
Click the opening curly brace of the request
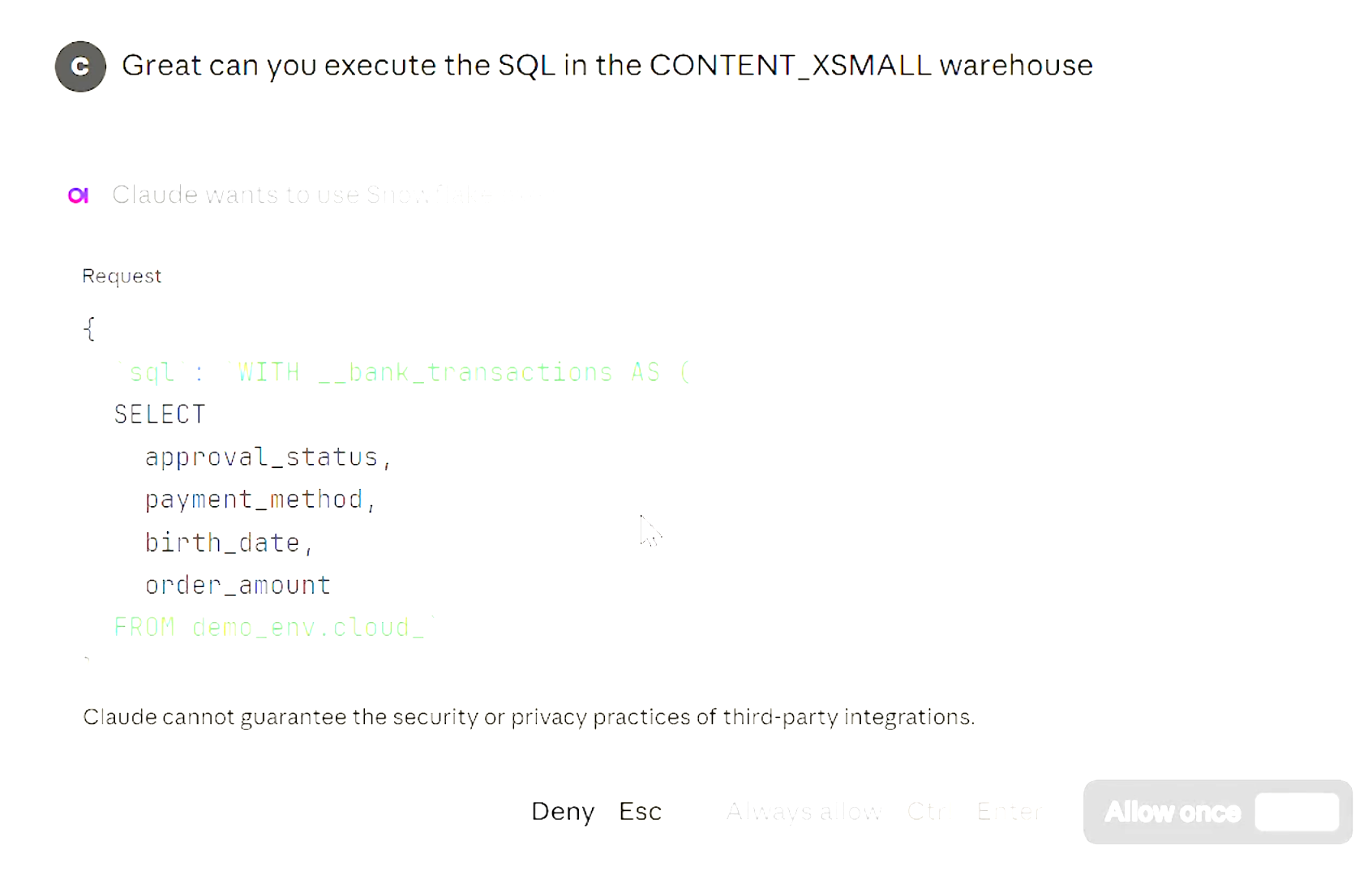tap(89, 328)
